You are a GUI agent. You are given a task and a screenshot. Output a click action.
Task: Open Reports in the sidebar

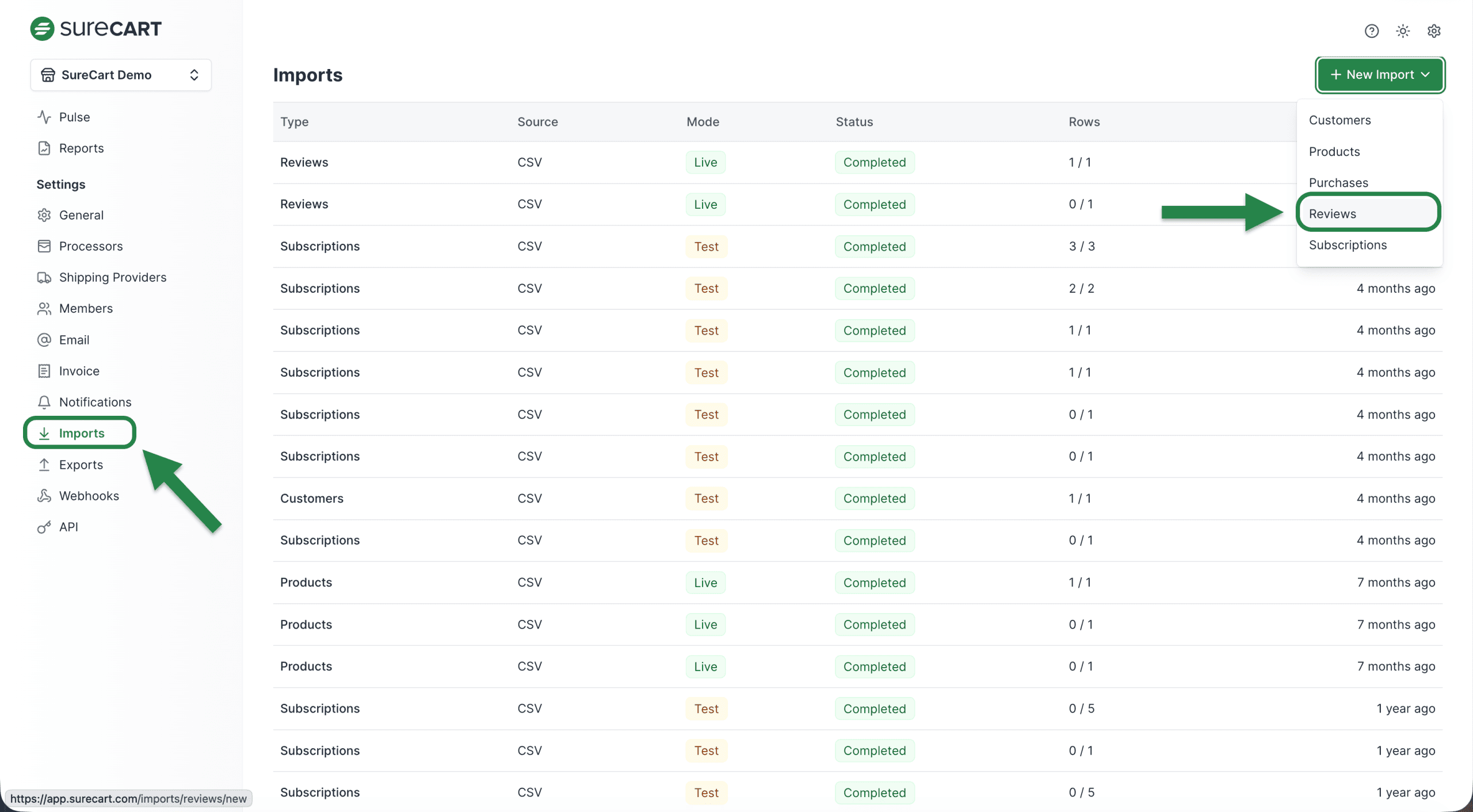point(81,148)
